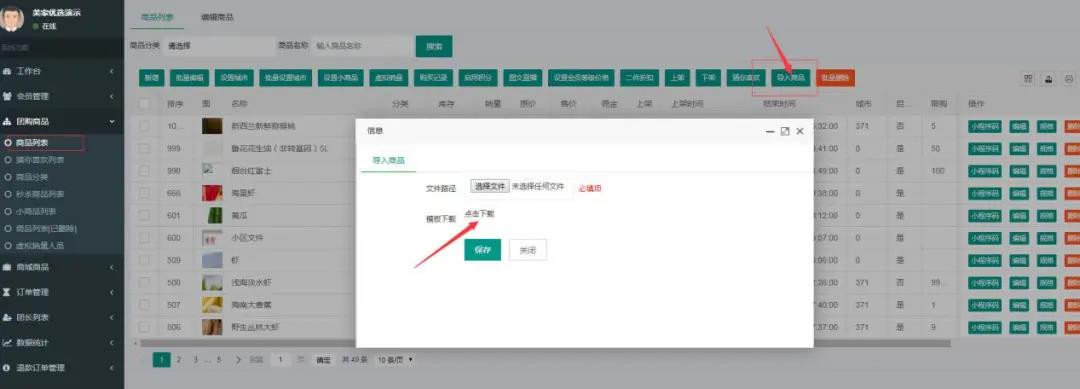Image resolution: width=1080 pixels, height=389 pixels.
Task: Click the 下架 toolbar button
Action: (708, 78)
